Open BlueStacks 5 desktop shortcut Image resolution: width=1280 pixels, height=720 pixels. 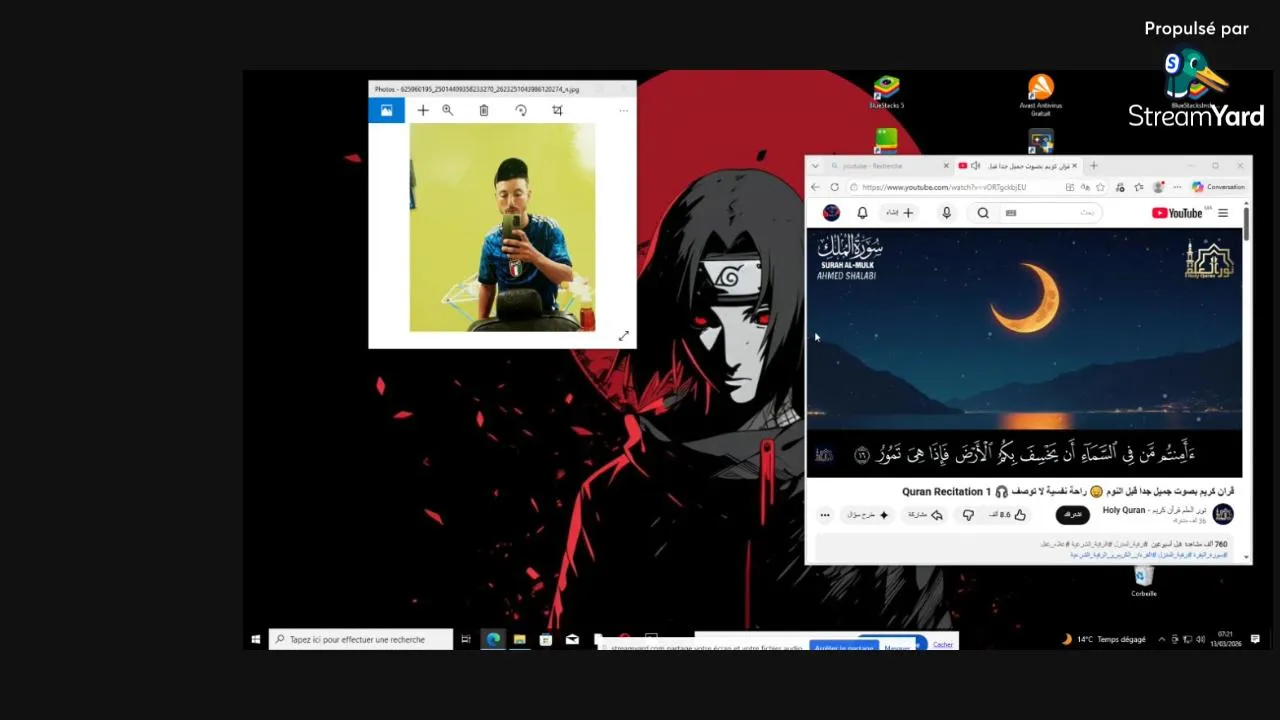pyautogui.click(x=886, y=92)
